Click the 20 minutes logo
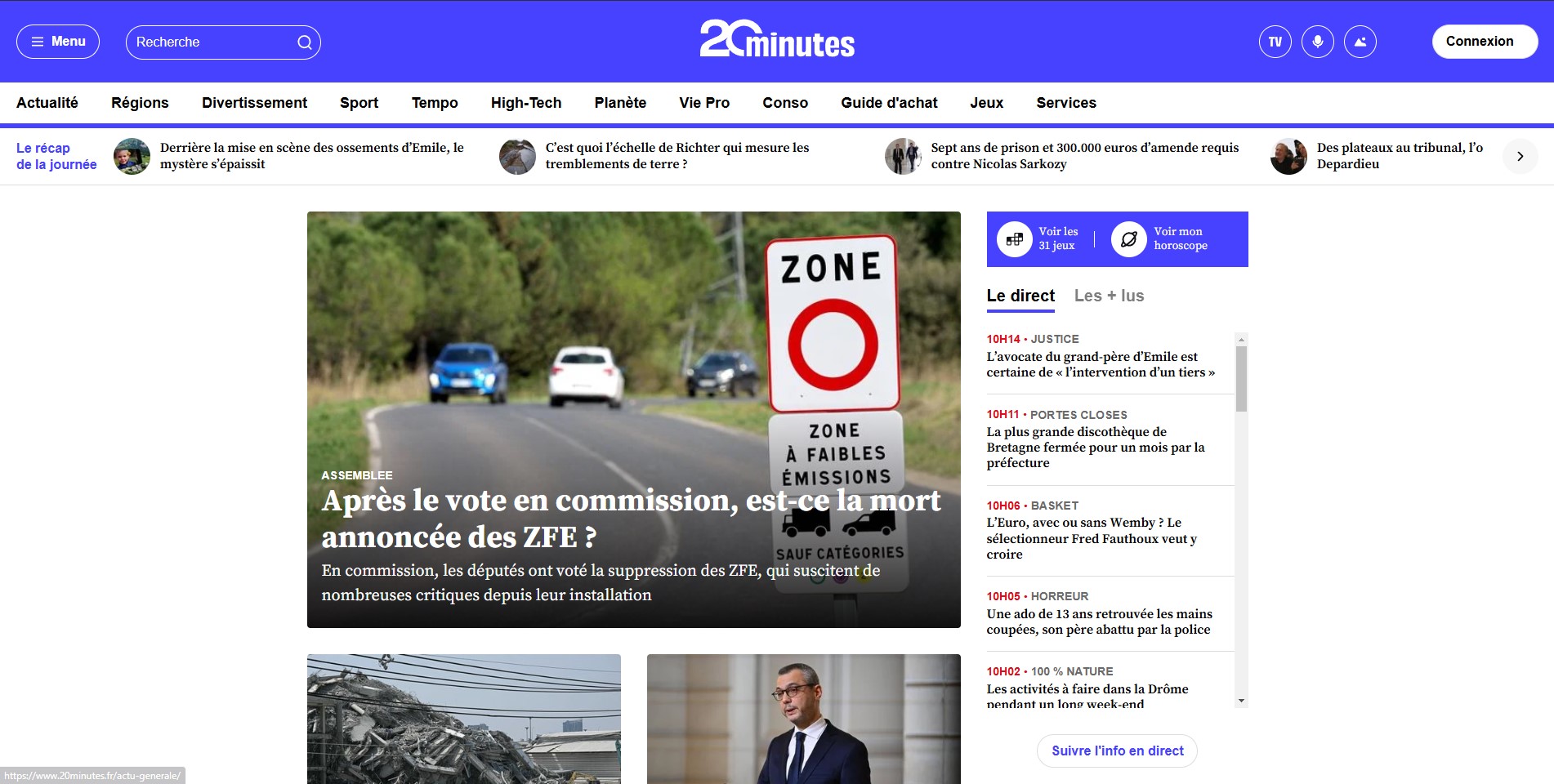 tap(777, 38)
